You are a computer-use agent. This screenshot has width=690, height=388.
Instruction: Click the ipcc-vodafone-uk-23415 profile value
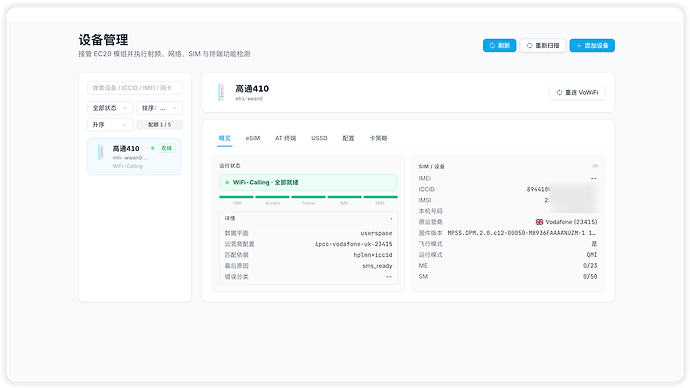pyautogui.click(x=353, y=244)
